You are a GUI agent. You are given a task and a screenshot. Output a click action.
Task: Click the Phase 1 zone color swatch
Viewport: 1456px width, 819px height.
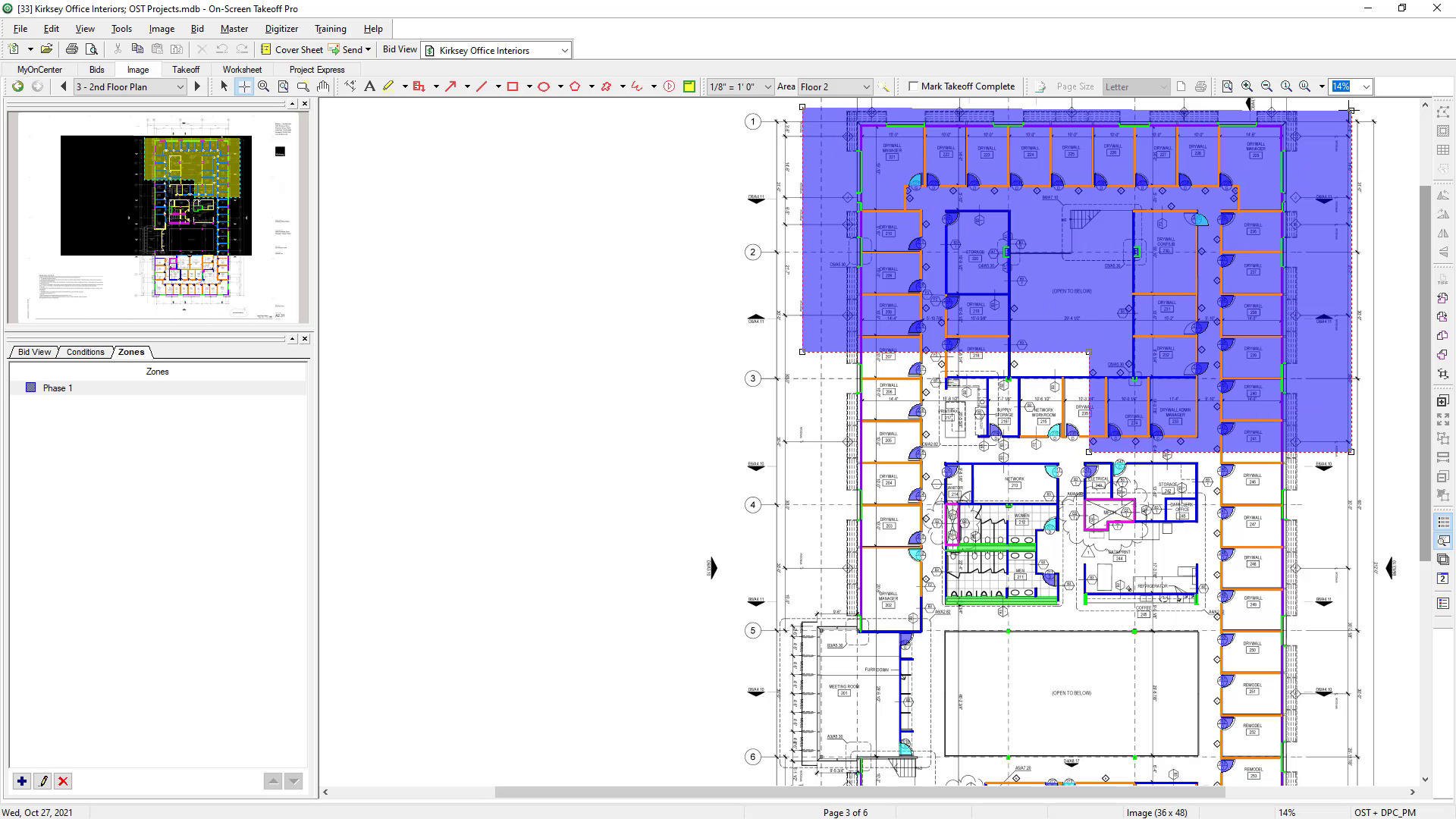[31, 388]
